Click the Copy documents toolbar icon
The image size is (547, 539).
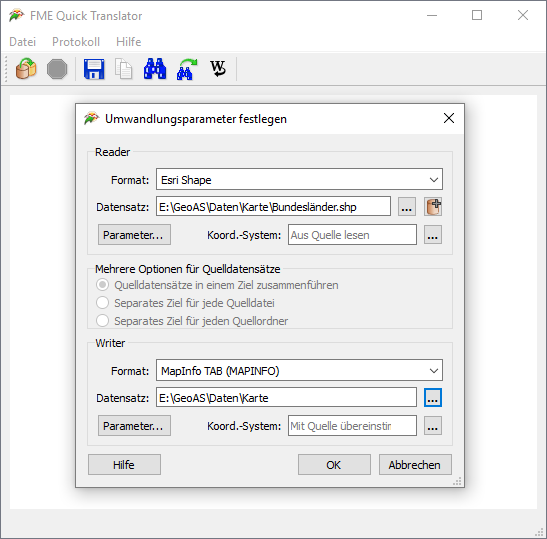click(x=123, y=69)
